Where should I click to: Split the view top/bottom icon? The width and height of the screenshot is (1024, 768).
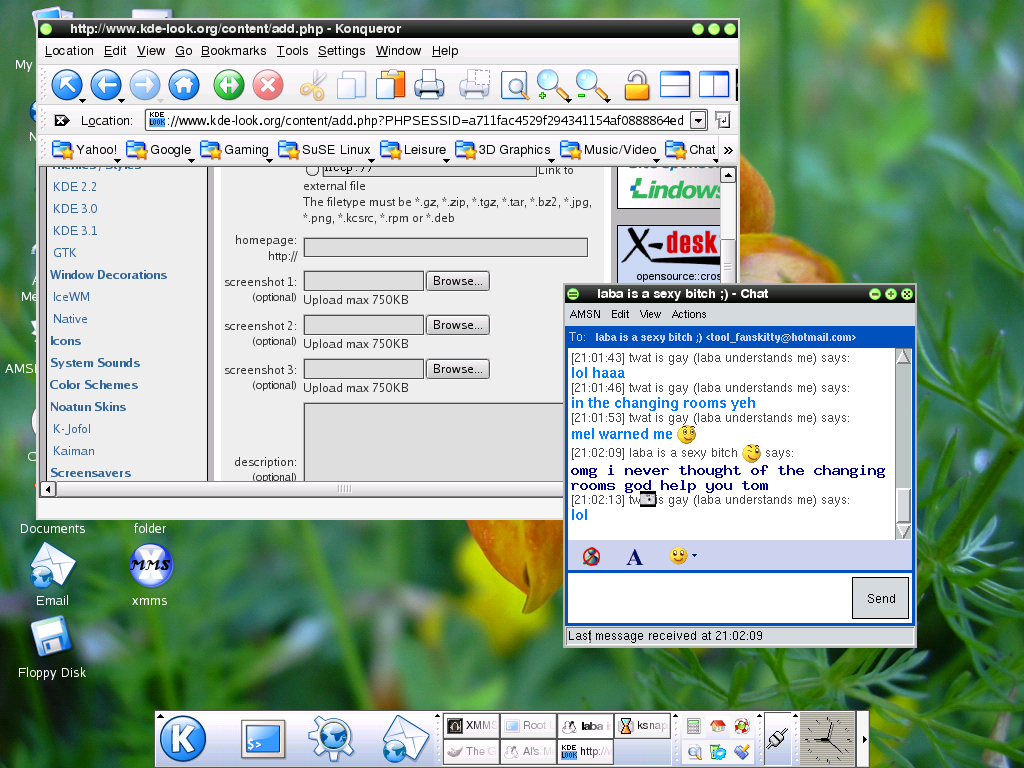pyautogui.click(x=675, y=85)
